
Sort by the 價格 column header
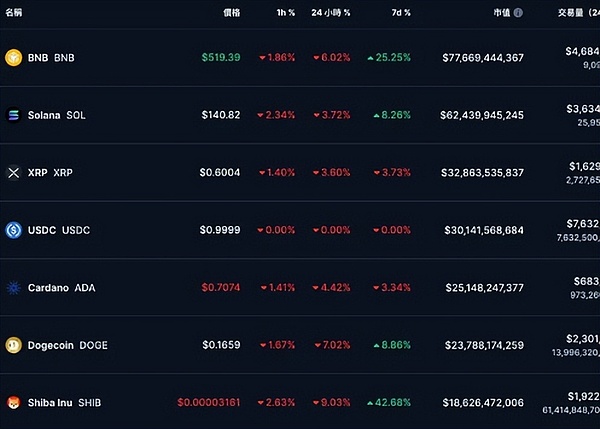(x=231, y=13)
